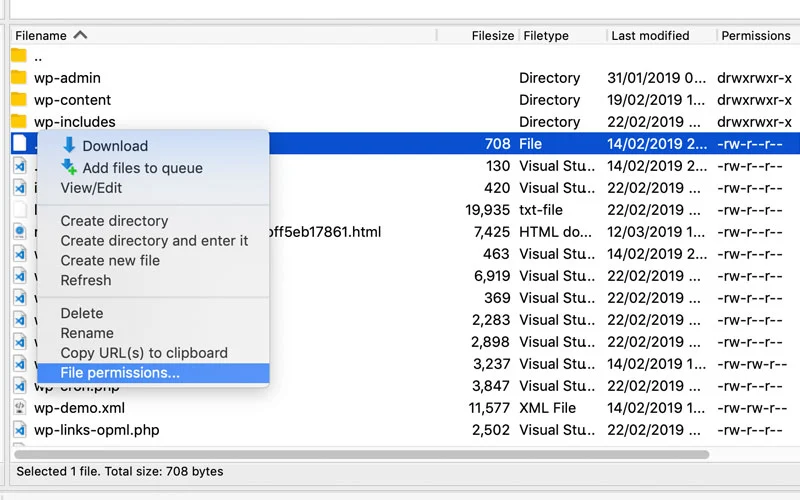Click the 12/03/2019 last modified cell

pos(656,232)
